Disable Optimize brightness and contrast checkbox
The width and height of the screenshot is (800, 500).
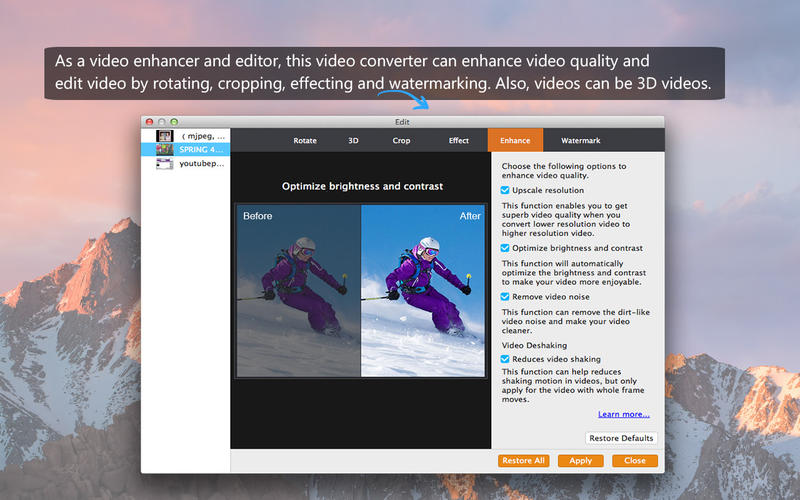pos(506,248)
